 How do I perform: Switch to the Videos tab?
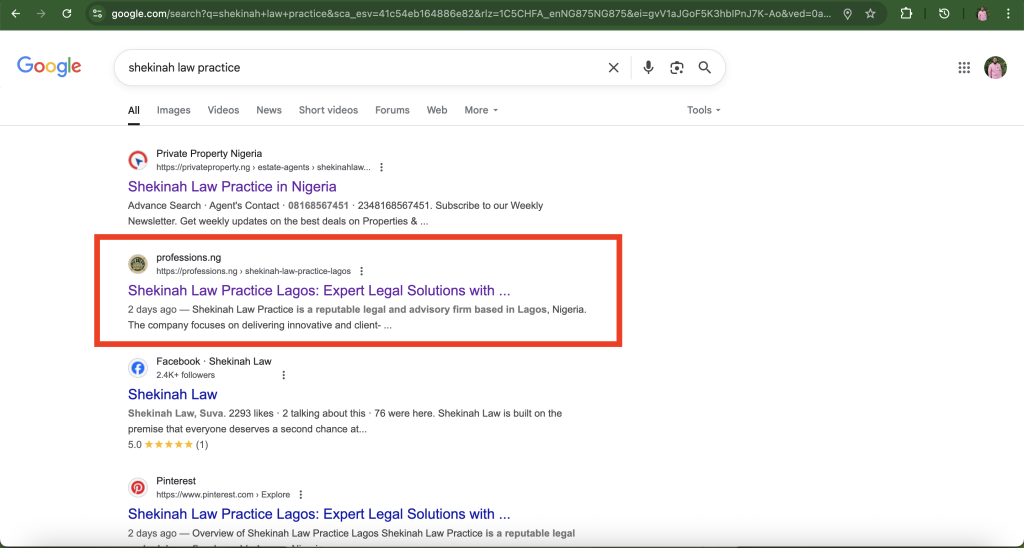point(223,110)
